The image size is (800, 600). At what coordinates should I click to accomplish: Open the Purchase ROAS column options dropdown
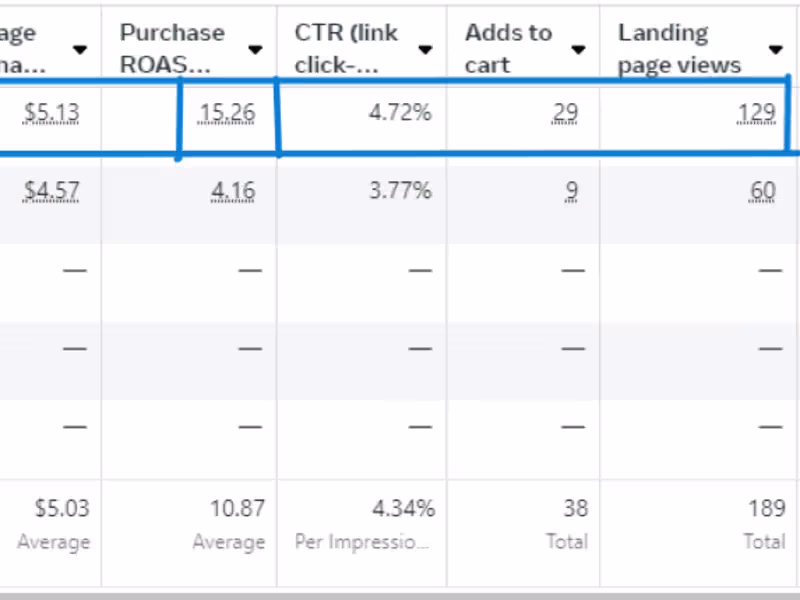[255, 47]
